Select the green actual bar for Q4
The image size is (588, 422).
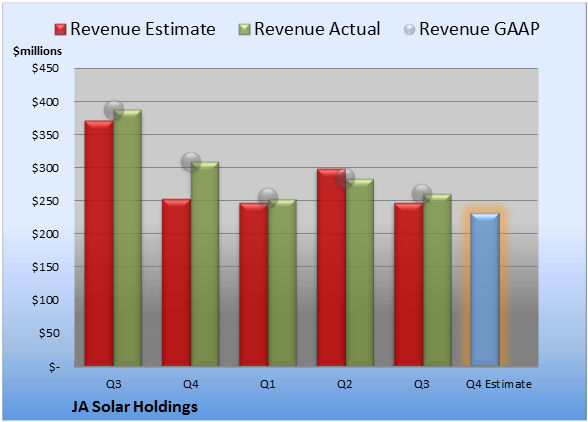point(205,264)
